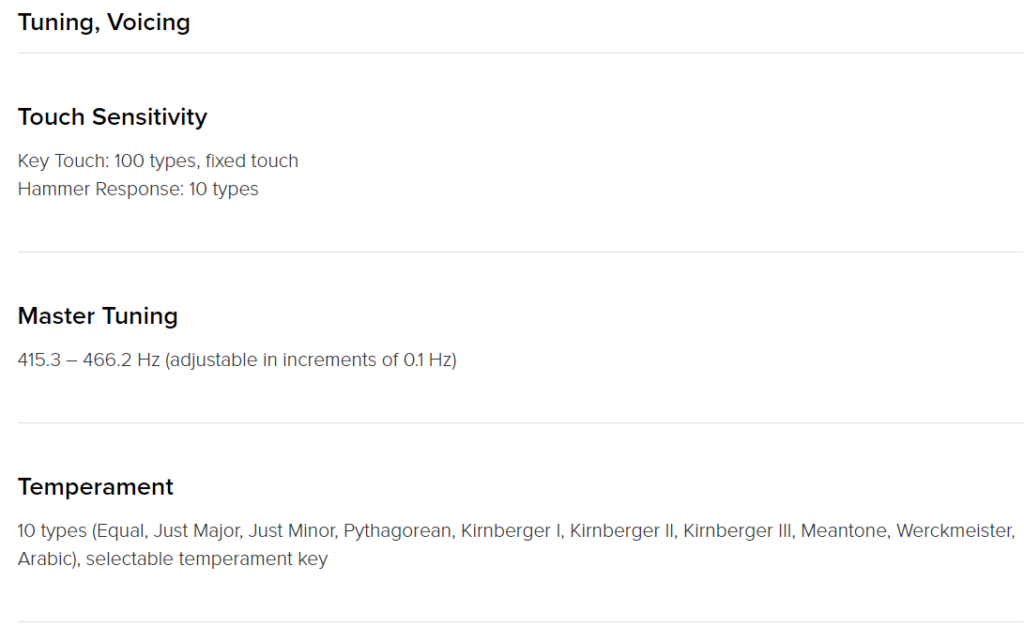Click the selectable temperament key text
Screen dimensions: 1024x643
pyautogui.click(x=206, y=559)
